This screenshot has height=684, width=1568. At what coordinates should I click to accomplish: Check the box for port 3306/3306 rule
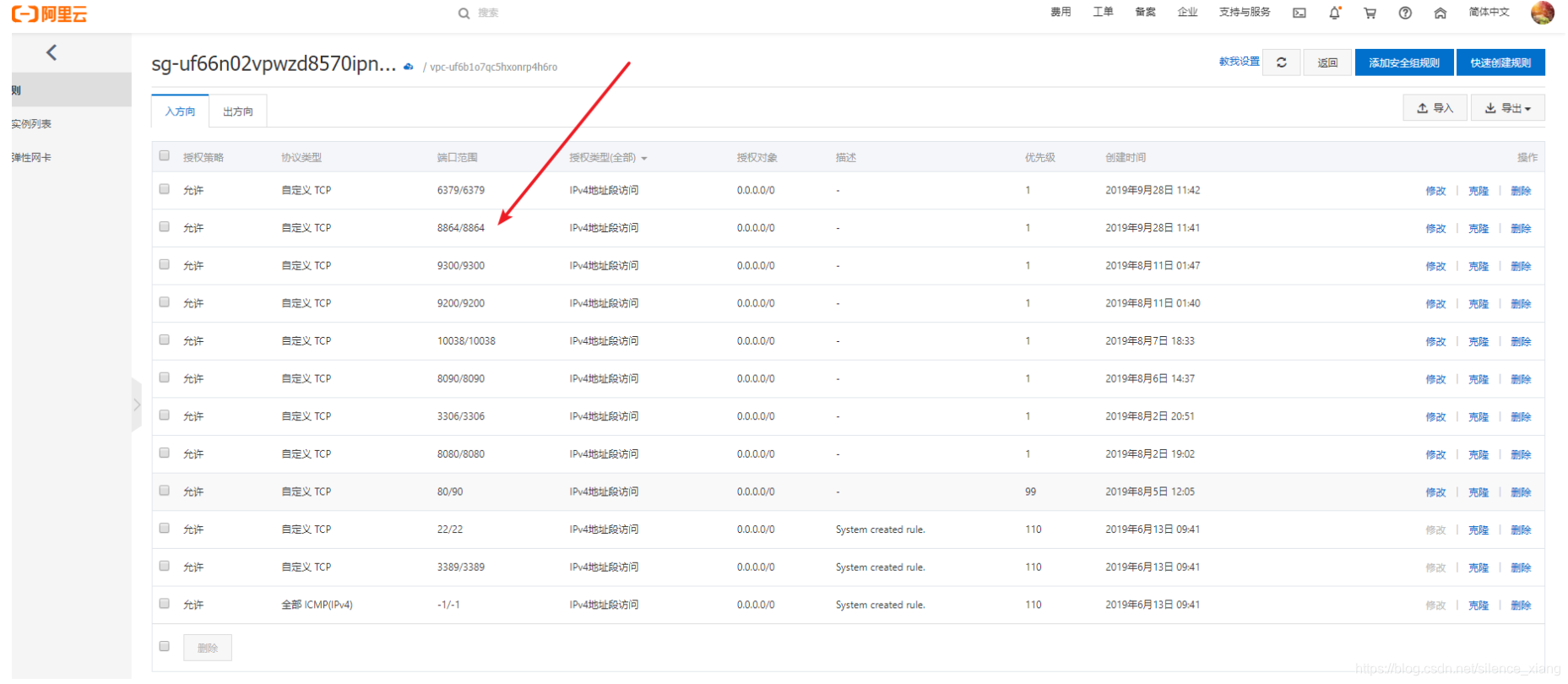coord(165,415)
